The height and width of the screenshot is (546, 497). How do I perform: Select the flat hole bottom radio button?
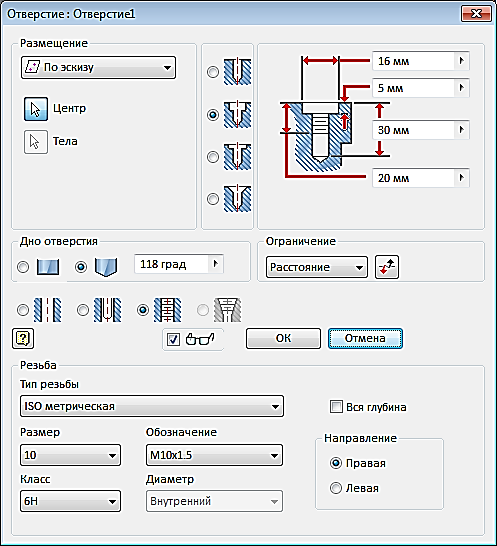pos(23,267)
